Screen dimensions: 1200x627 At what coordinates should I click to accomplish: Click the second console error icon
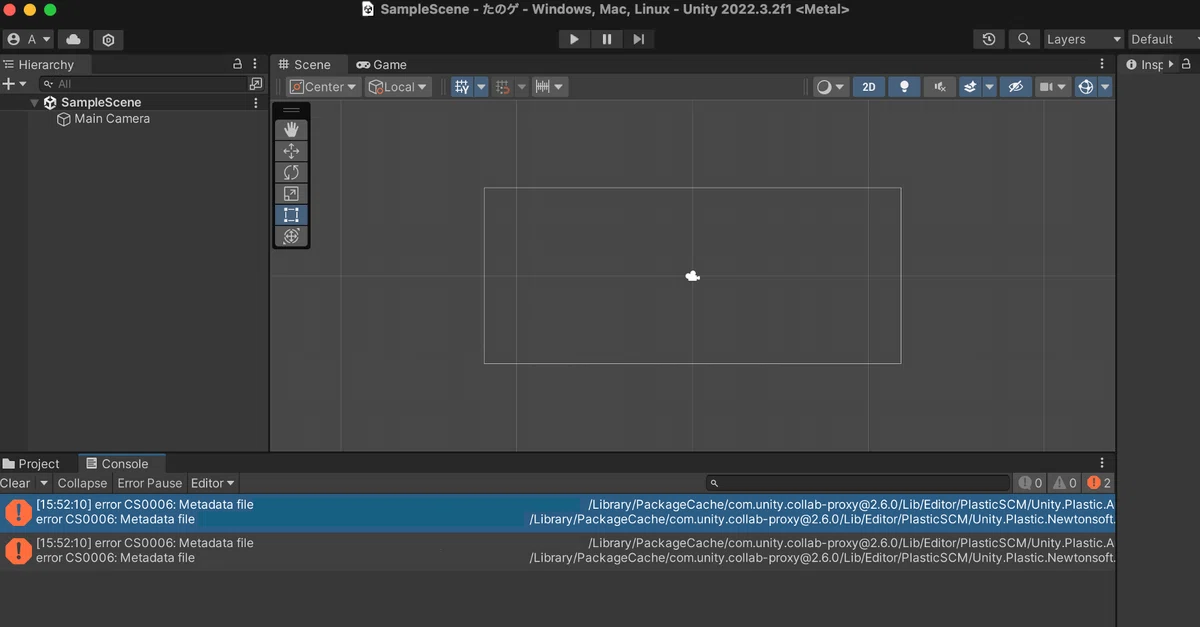(x=18, y=550)
